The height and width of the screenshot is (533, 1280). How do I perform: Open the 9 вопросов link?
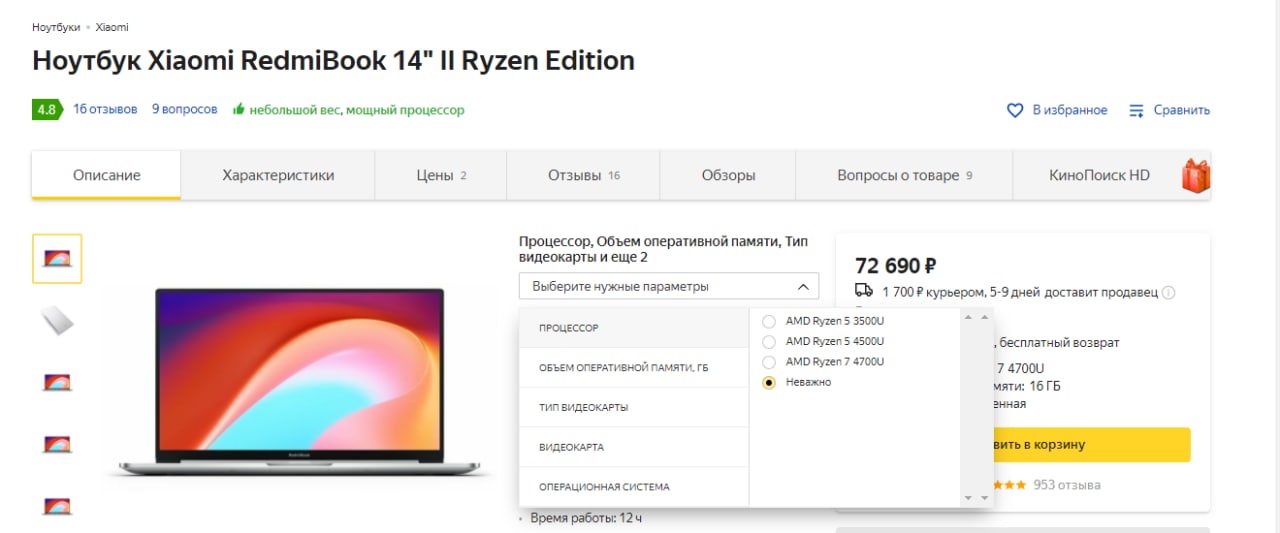point(184,109)
